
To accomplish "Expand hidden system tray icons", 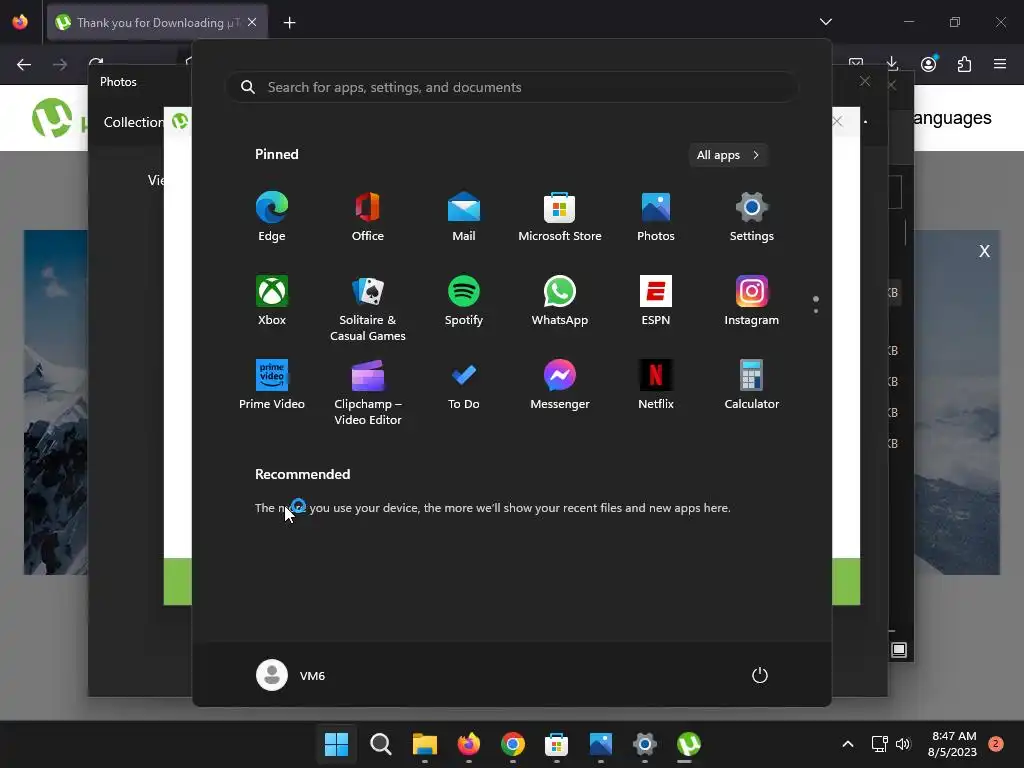I will pyautogui.click(x=848, y=744).
